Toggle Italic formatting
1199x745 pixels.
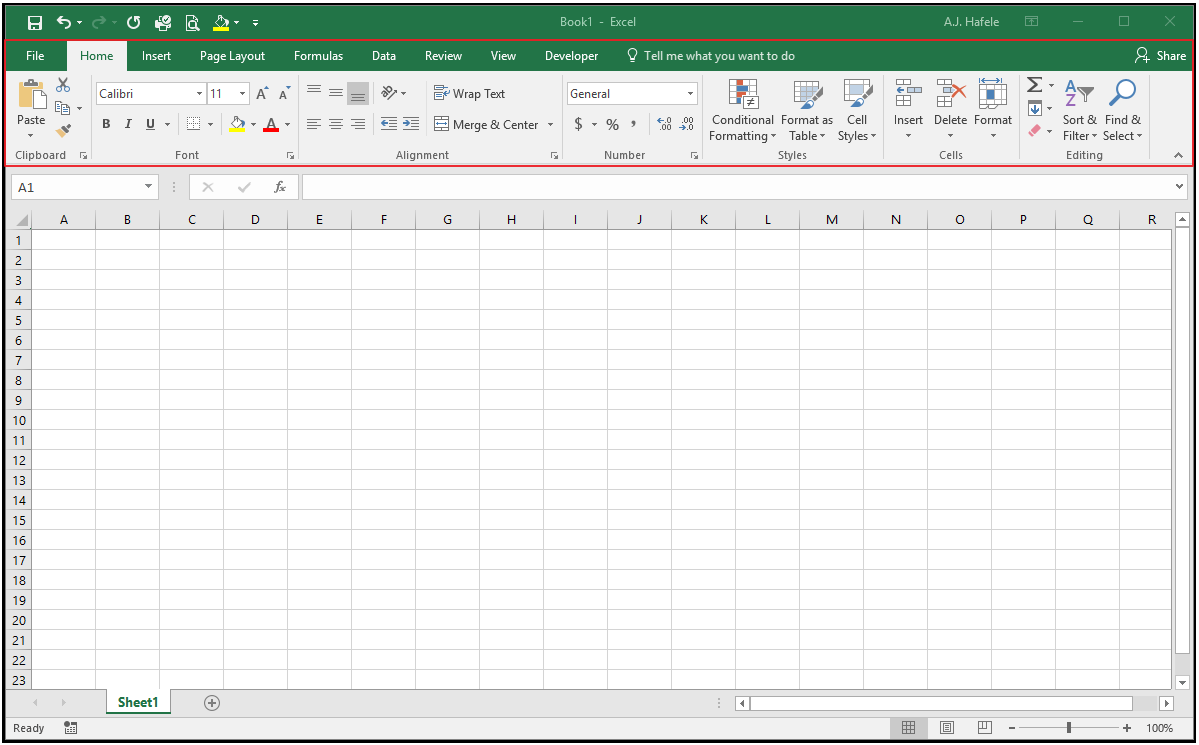tap(128, 124)
